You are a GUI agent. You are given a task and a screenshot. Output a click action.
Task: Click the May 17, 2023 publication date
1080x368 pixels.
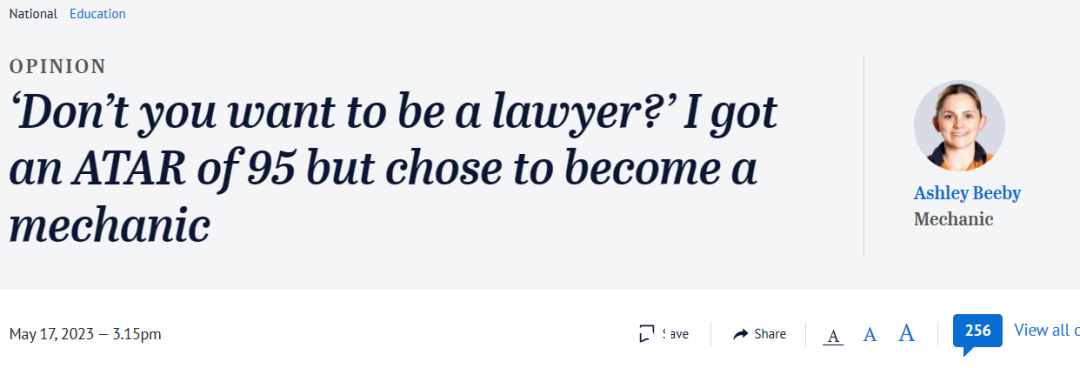(52, 334)
